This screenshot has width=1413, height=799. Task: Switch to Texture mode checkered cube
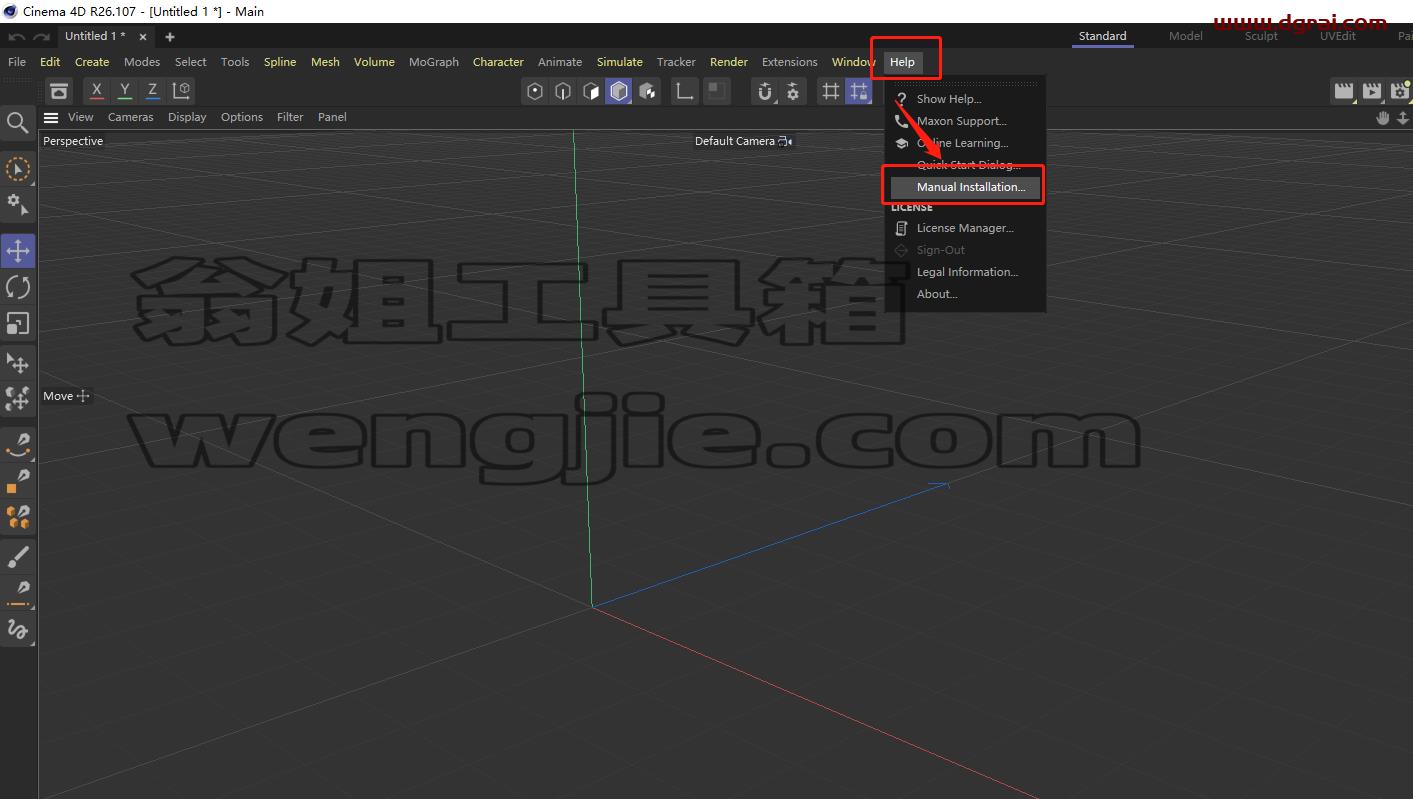pyautogui.click(x=648, y=92)
